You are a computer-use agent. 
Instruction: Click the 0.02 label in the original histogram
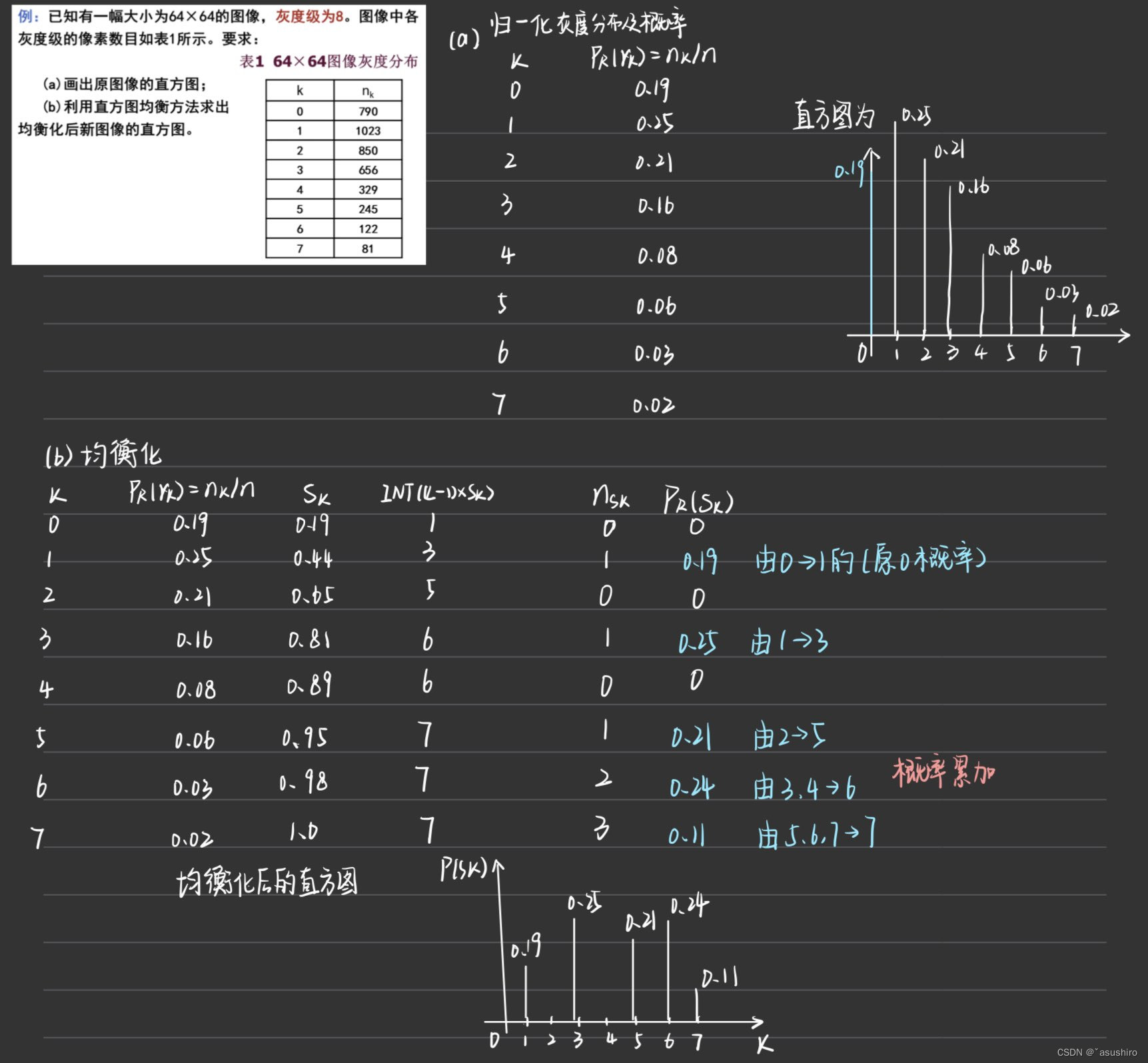click(x=1102, y=310)
